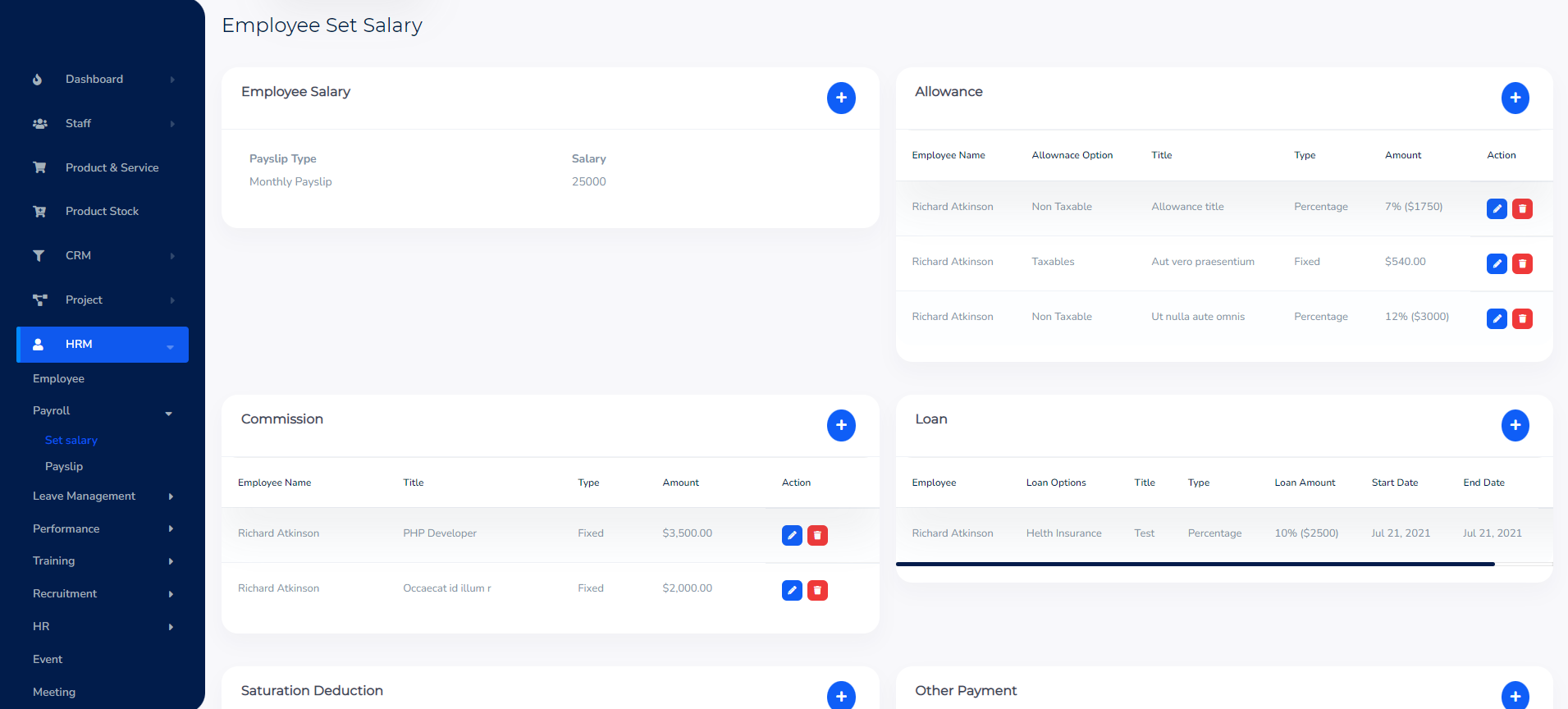The image size is (1568, 709).
Task: Delete the Ut nulla aute omnis allowance
Action: (1522, 318)
